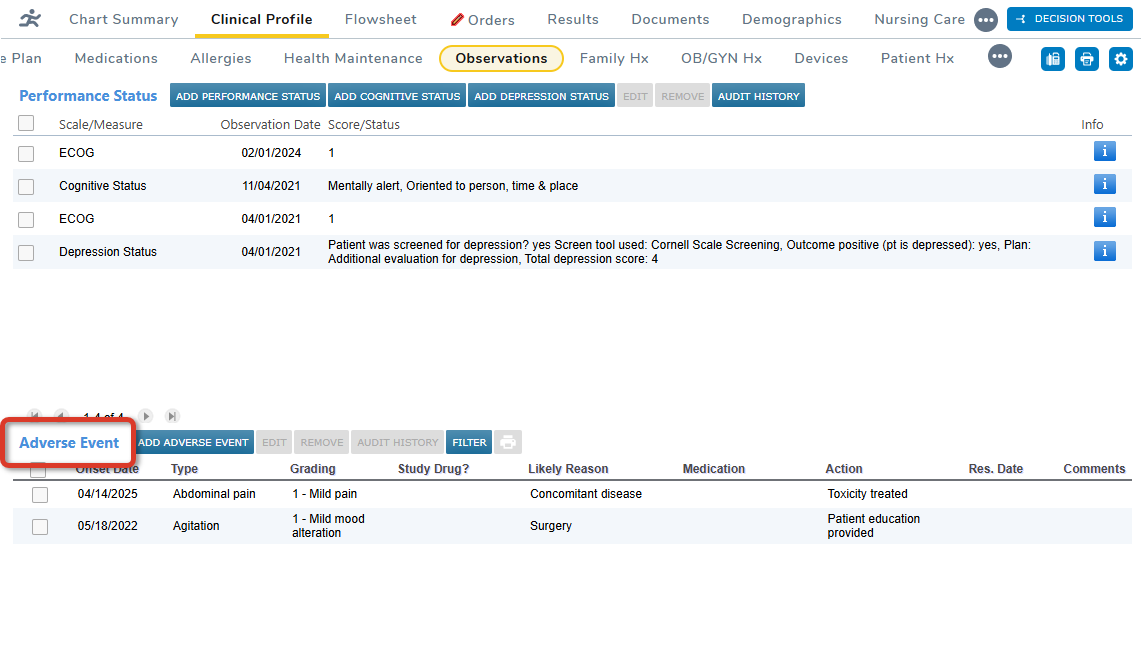The height and width of the screenshot is (656, 1141).
Task: Open info for Cognitive Status row
Action: click(x=1105, y=184)
